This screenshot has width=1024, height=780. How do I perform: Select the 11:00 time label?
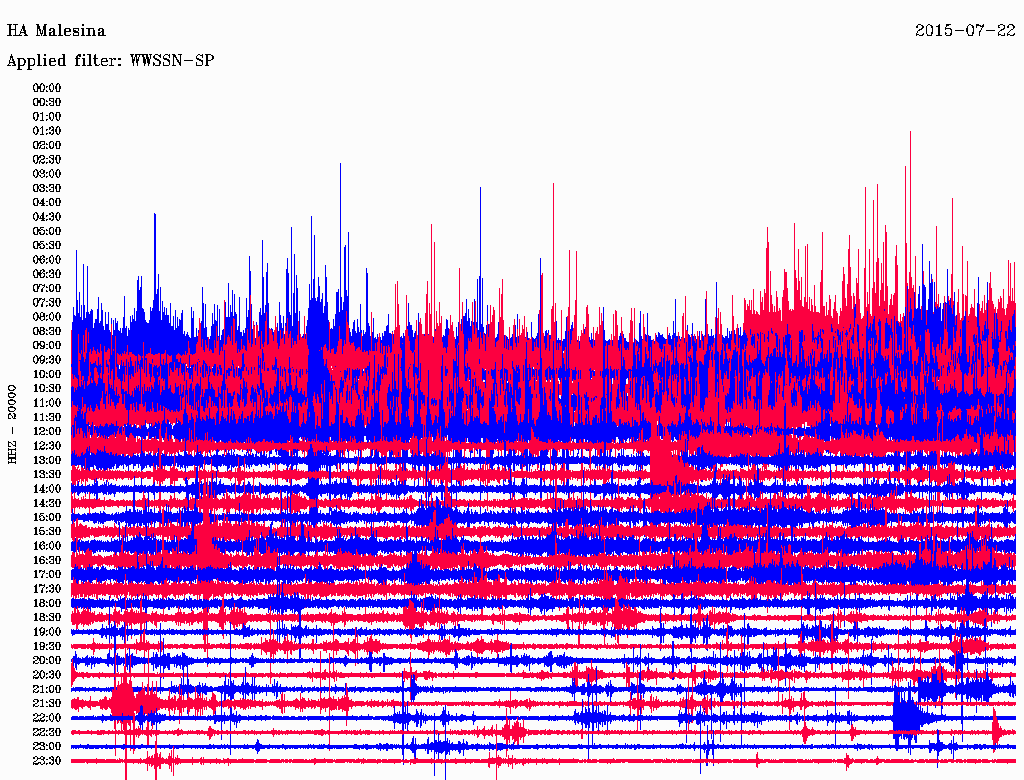point(47,403)
